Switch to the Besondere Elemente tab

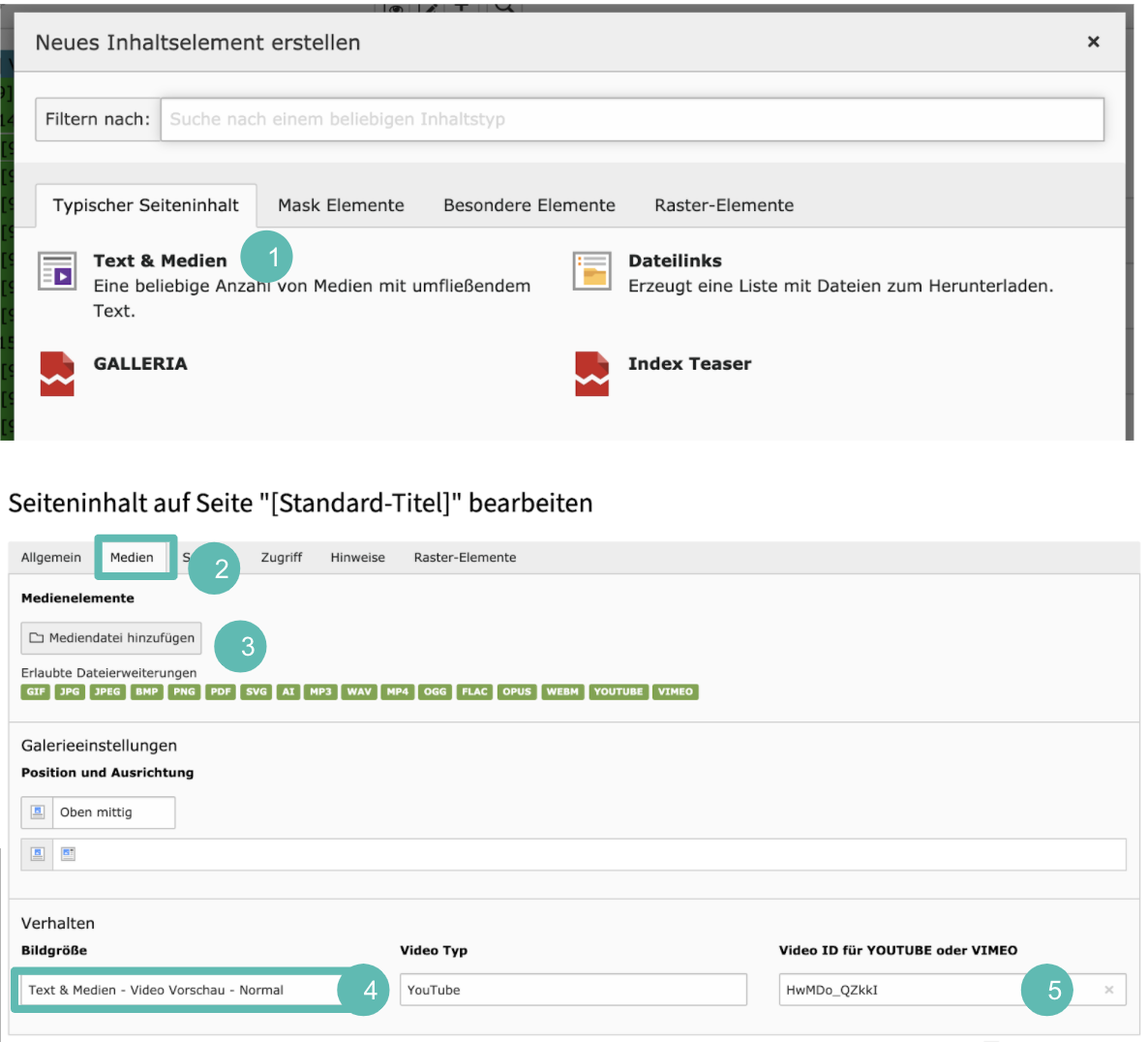[529, 205]
